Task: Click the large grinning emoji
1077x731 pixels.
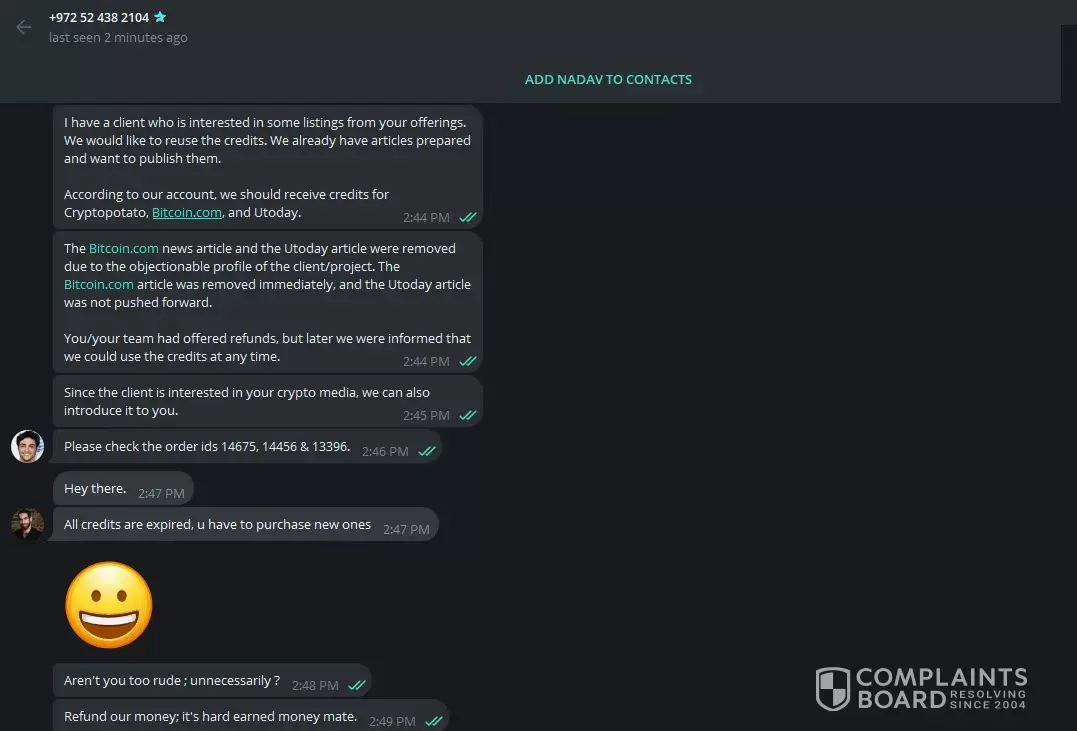Action: point(109,605)
